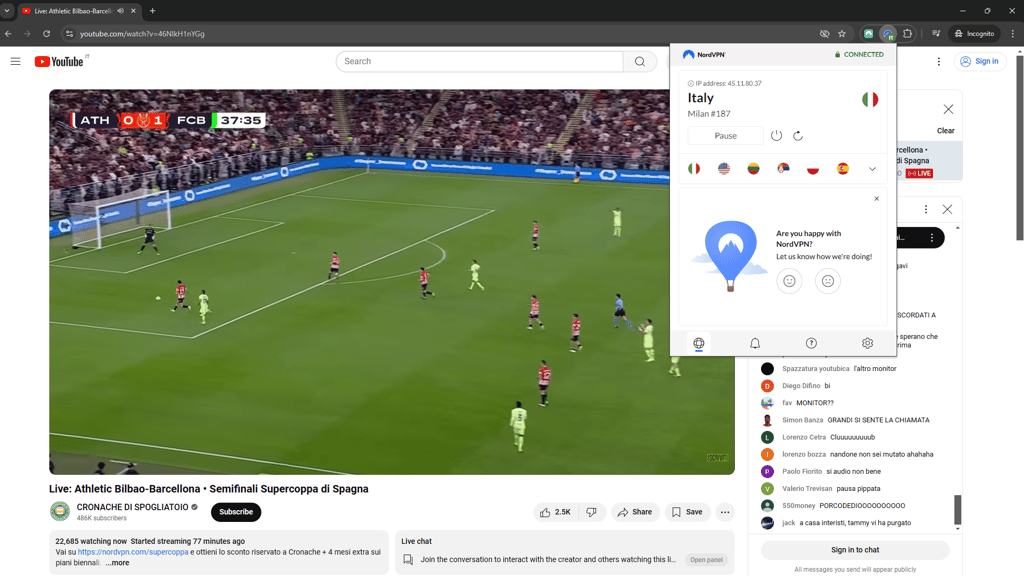Image resolution: width=1024 pixels, height=576 pixels.
Task: Choose the happy smiley face
Action: click(x=789, y=281)
